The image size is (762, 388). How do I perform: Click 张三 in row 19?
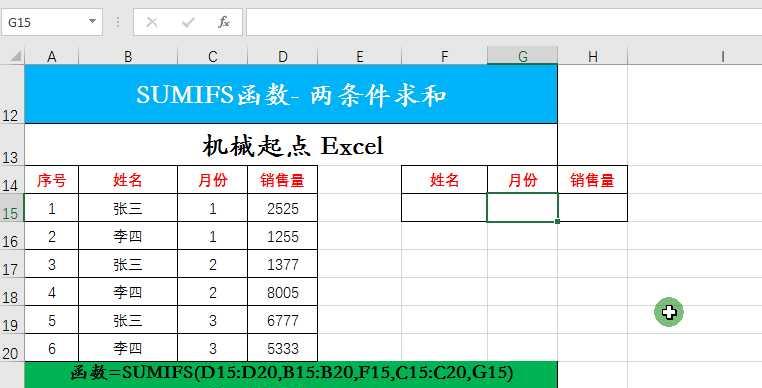pyautogui.click(x=128, y=319)
